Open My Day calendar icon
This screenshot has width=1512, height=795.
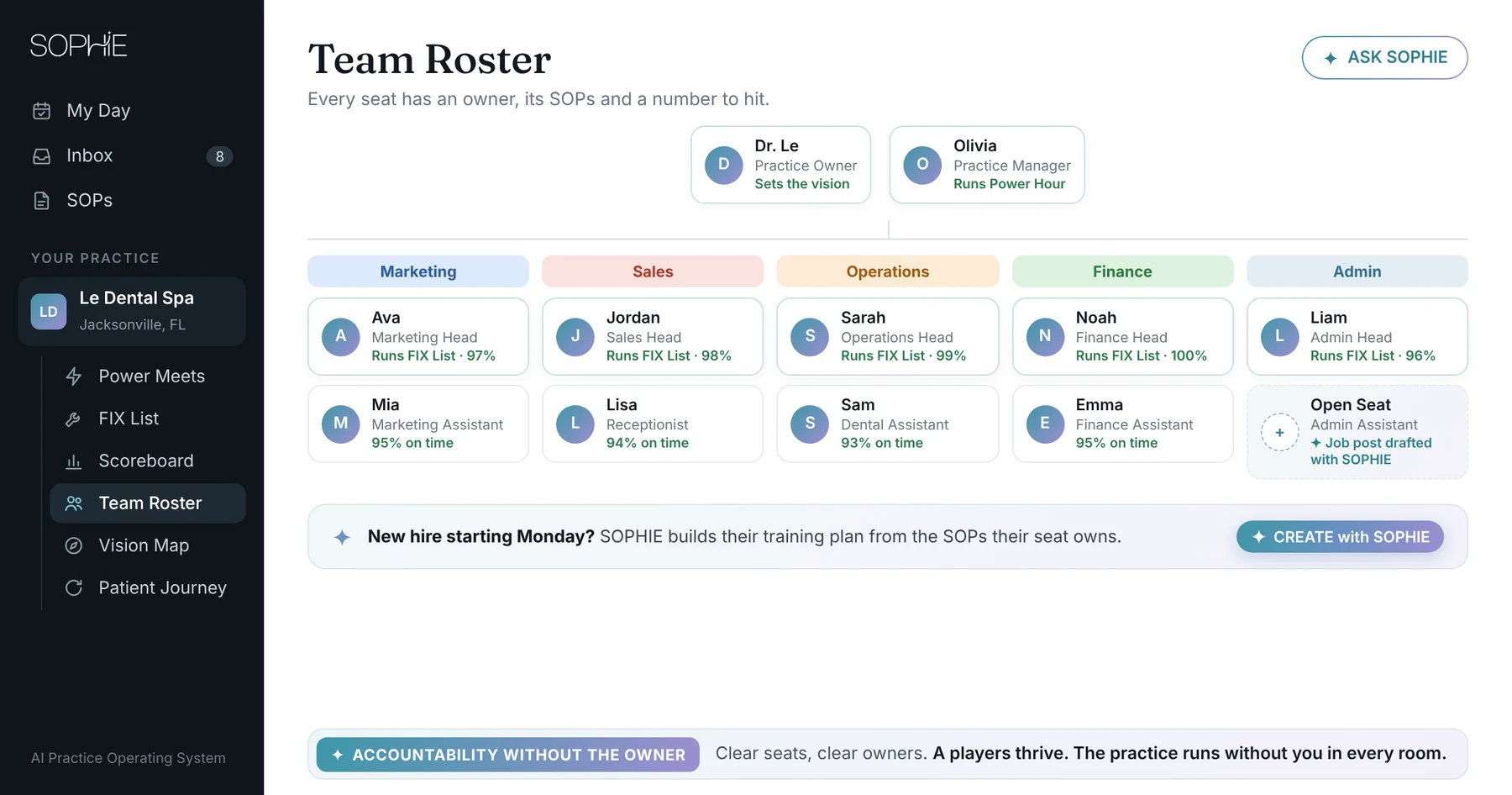(x=42, y=111)
